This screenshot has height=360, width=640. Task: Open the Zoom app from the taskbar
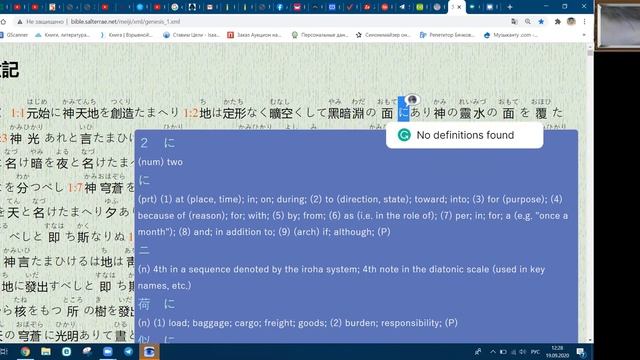pos(108,351)
